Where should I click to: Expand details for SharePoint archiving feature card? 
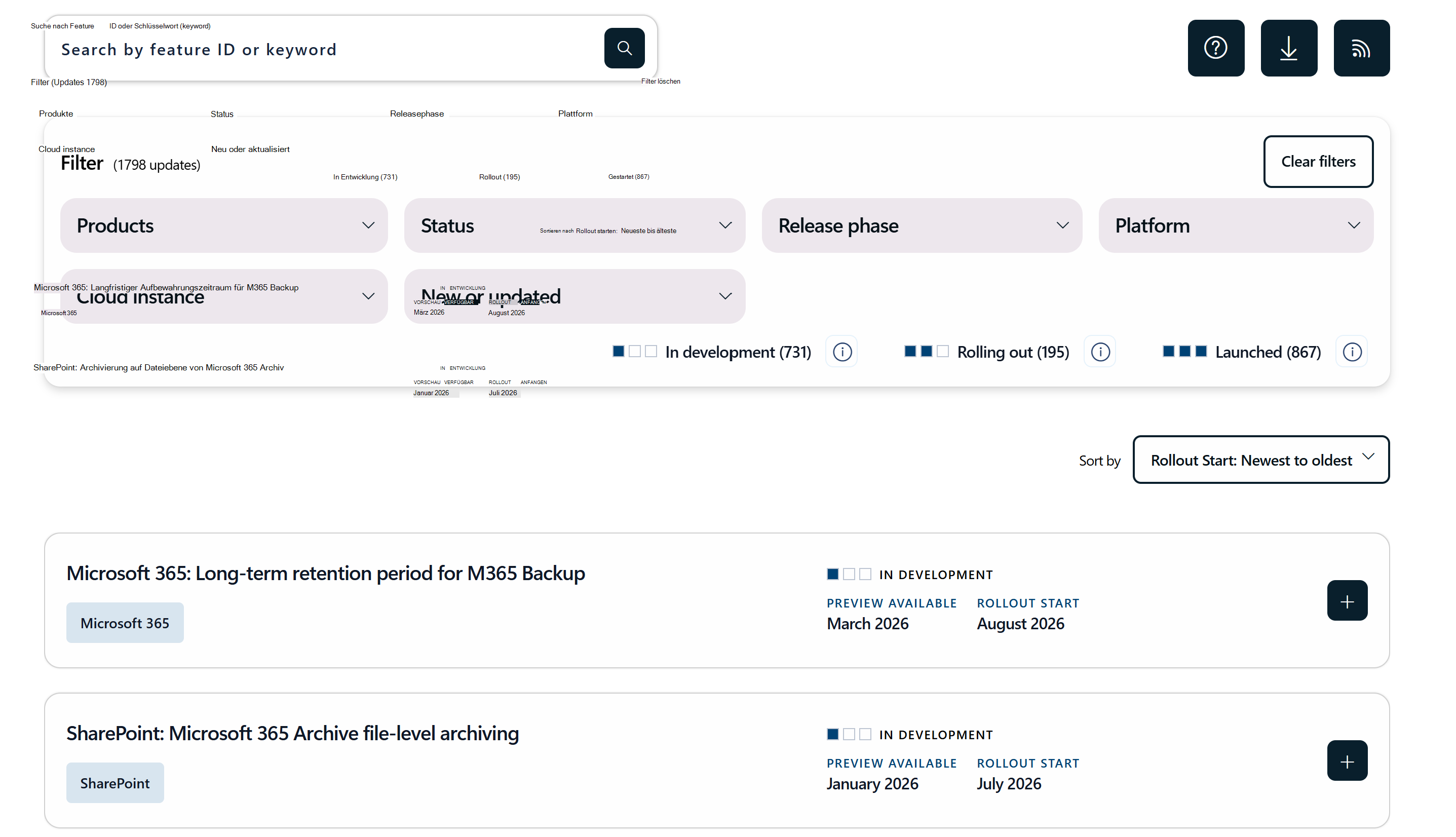coord(1347,760)
